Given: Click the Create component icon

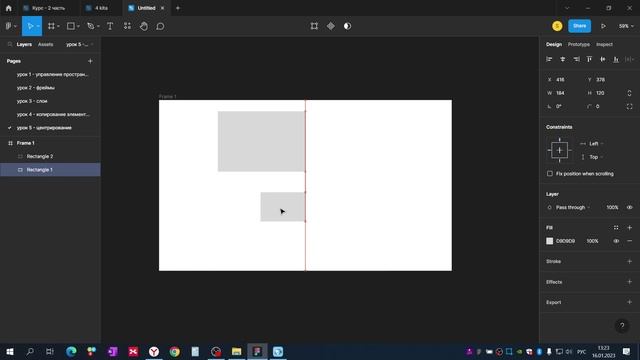Looking at the screenshot, I should pyautogui.click(x=331, y=26).
